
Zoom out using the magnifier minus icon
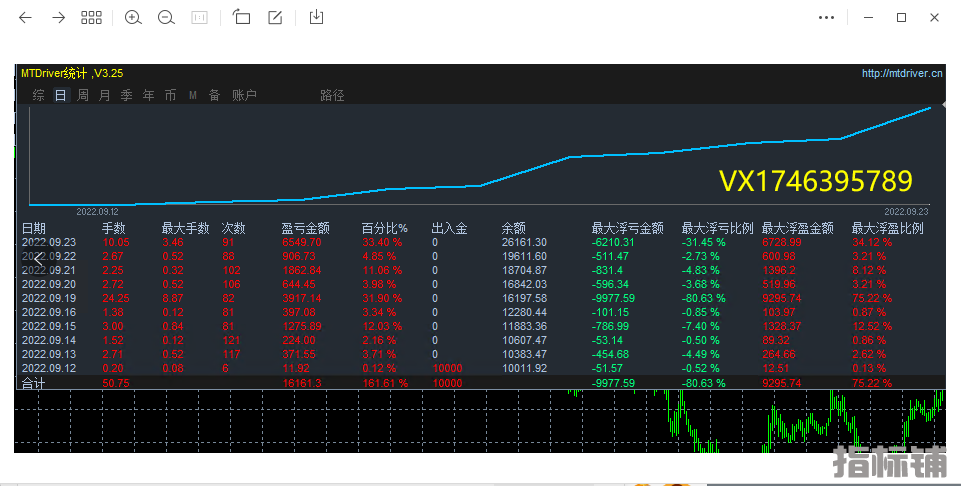[166, 17]
